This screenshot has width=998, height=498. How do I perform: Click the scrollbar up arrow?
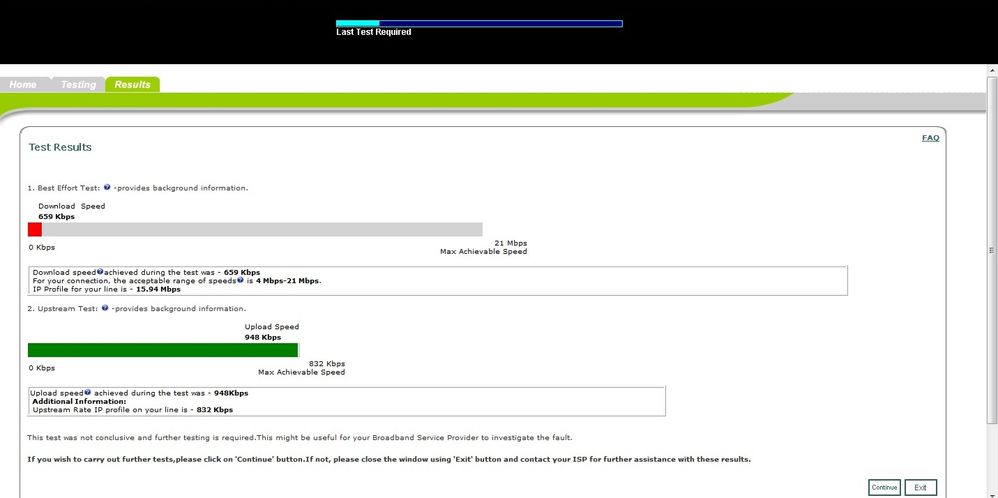[992, 69]
